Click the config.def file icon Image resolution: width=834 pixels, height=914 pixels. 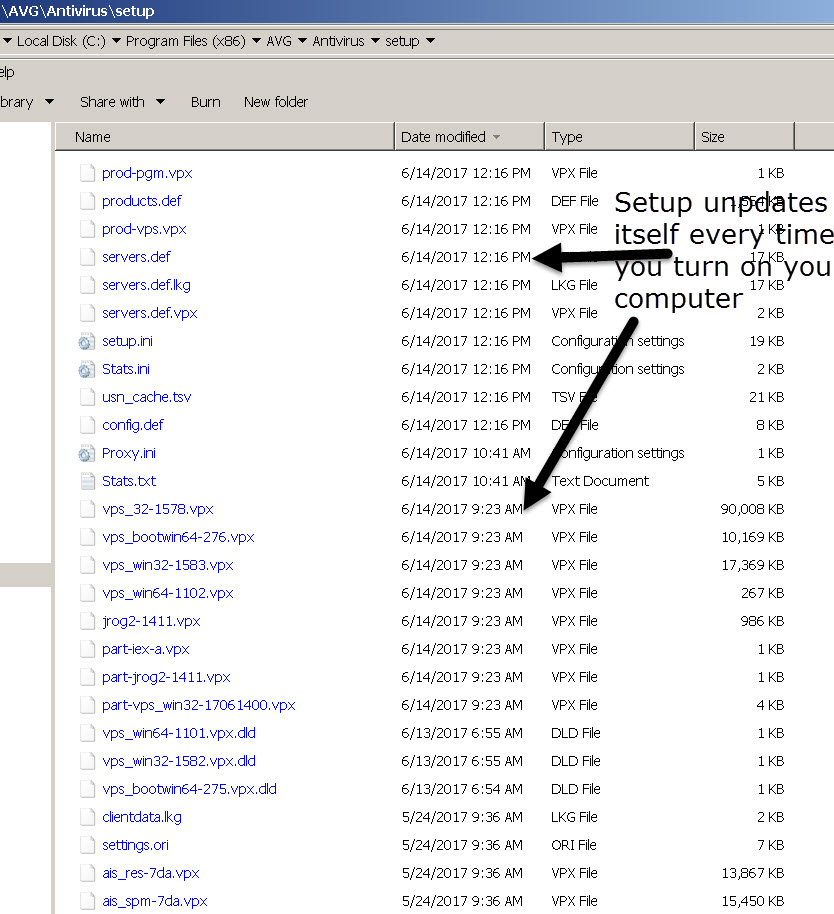pyautogui.click(x=87, y=425)
